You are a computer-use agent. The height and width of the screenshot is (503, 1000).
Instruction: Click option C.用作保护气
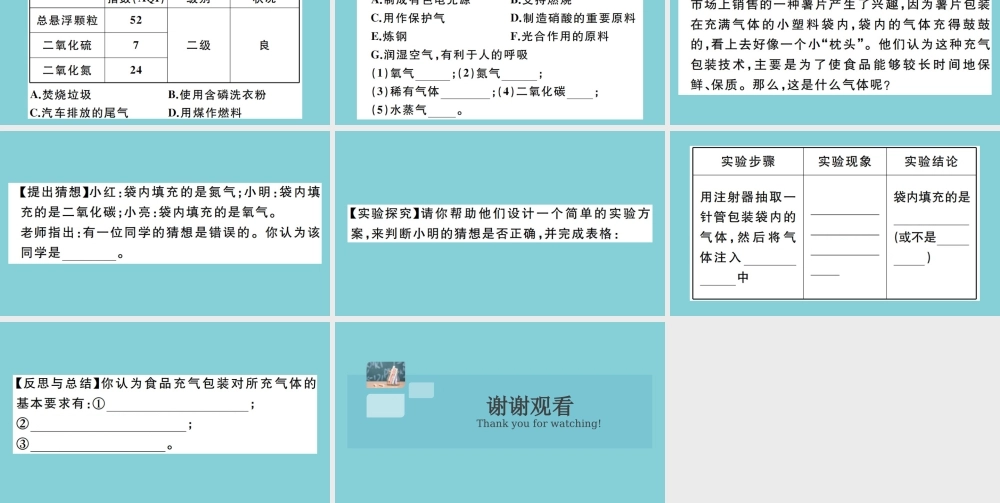tap(408, 18)
